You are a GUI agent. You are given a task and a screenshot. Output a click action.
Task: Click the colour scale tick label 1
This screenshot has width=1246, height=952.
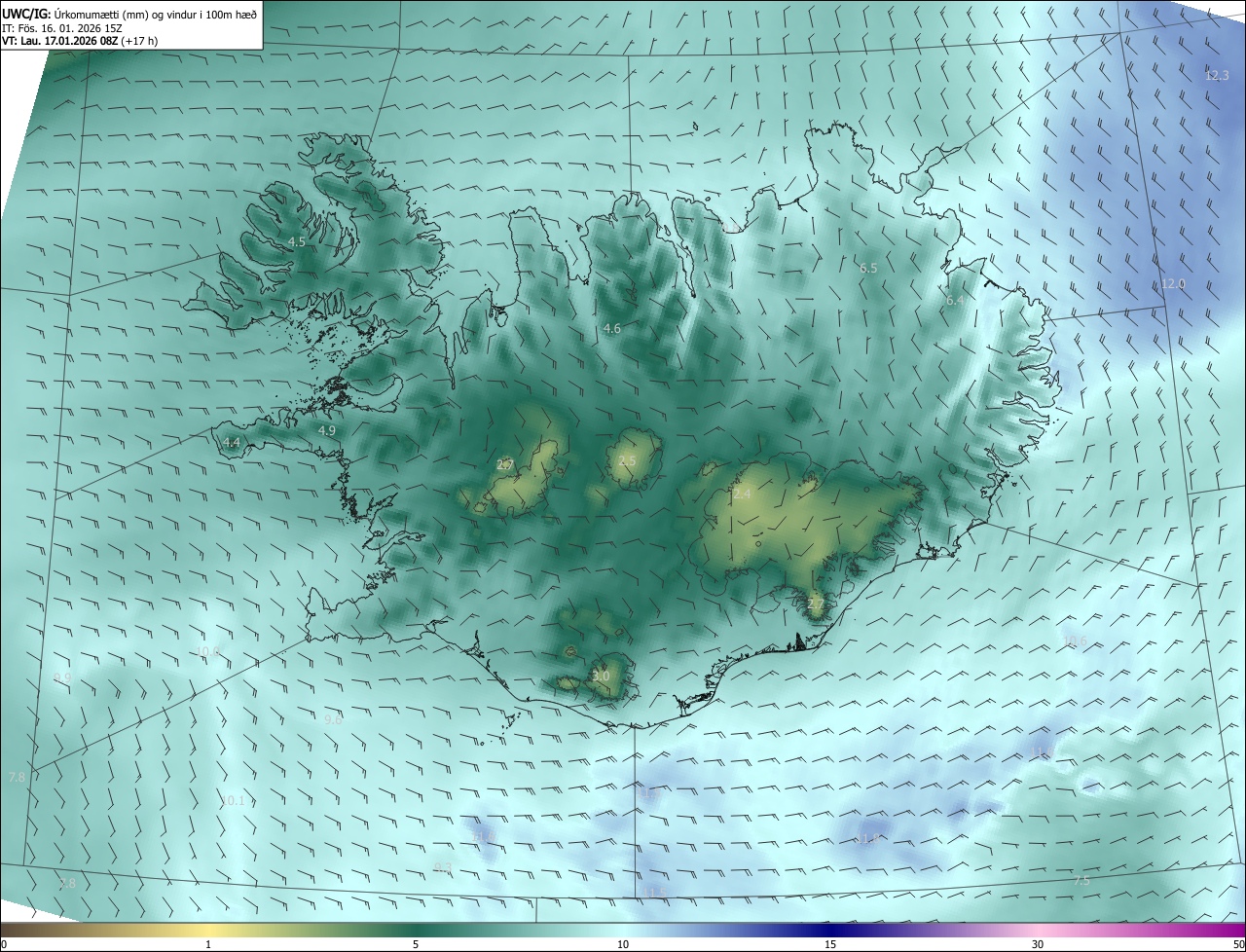209,944
